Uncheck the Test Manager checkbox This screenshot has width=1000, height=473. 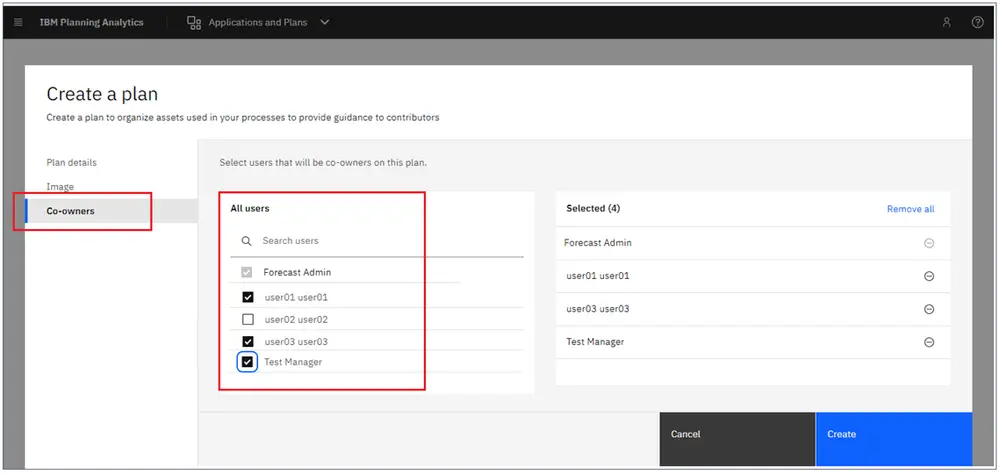[x=248, y=362]
